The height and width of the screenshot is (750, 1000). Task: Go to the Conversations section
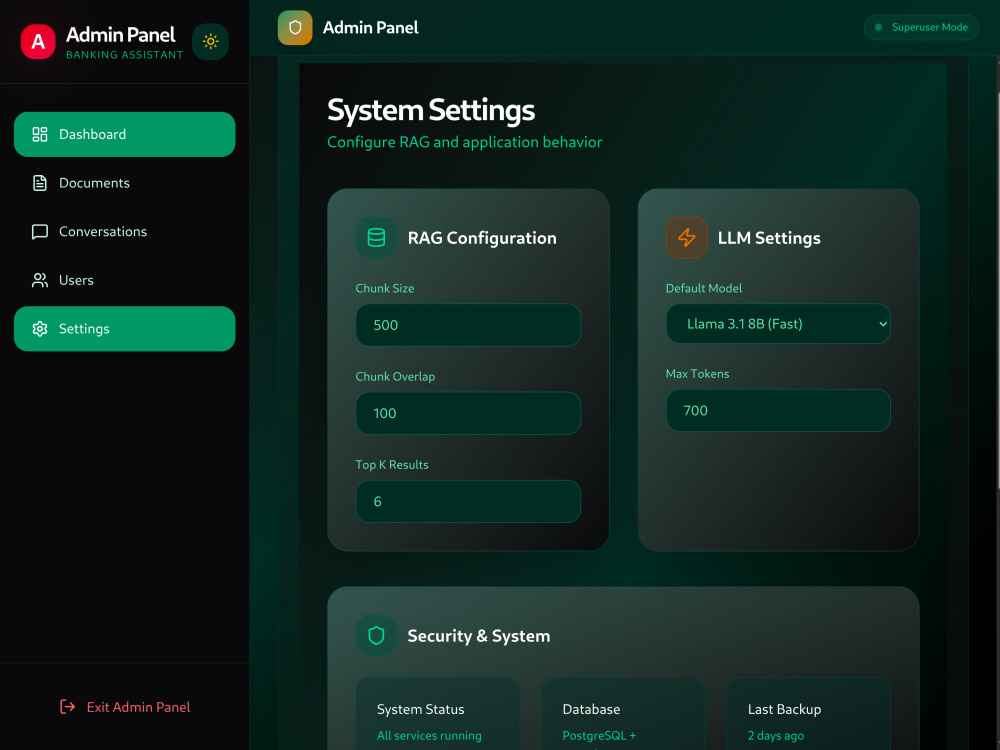[x=124, y=232]
